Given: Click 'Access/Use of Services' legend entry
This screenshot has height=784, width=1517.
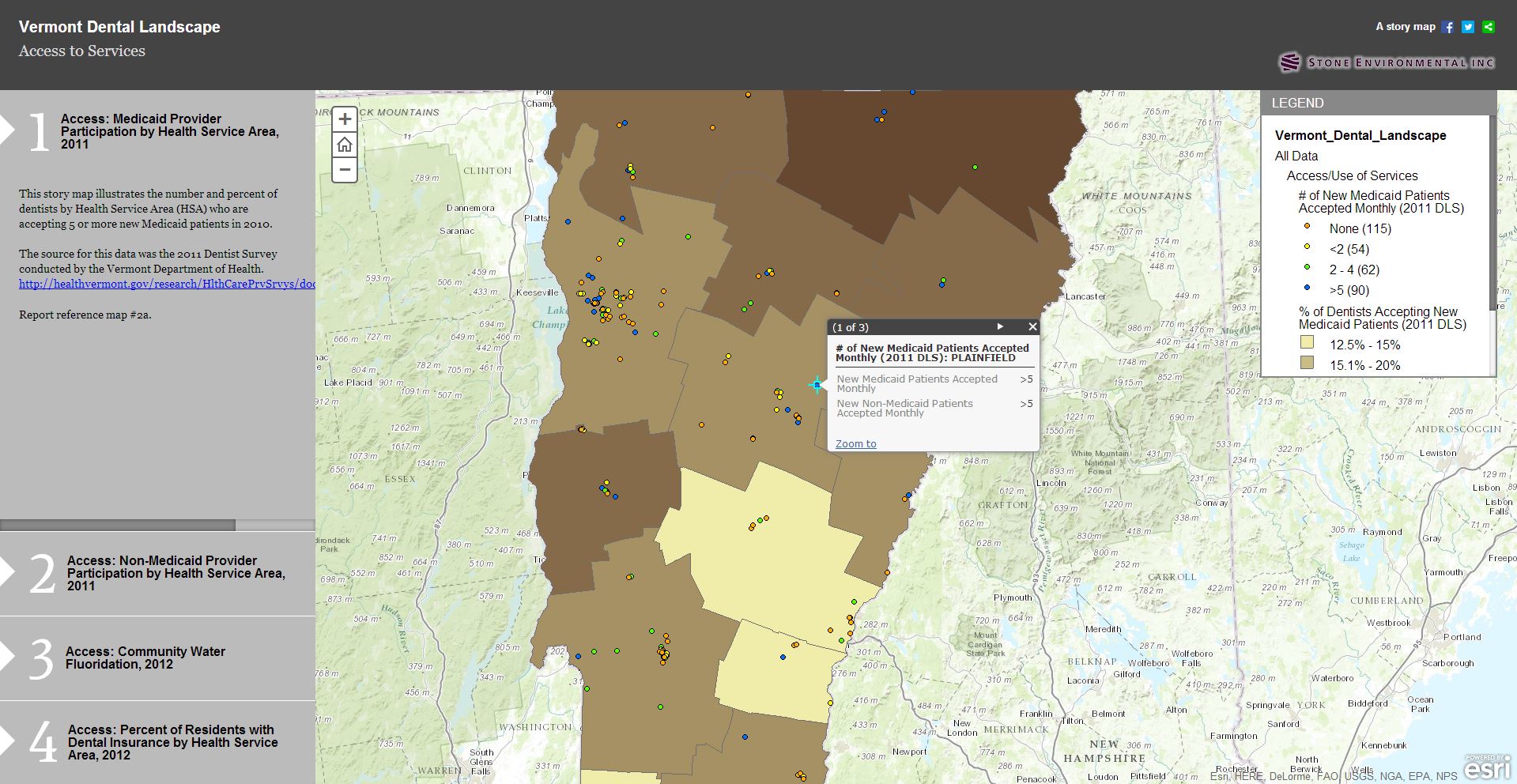Looking at the screenshot, I should [1353, 176].
